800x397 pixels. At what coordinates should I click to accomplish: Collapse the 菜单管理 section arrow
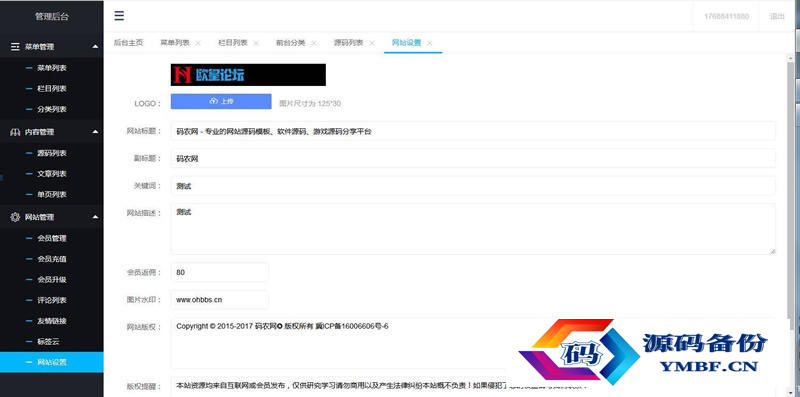[95, 46]
